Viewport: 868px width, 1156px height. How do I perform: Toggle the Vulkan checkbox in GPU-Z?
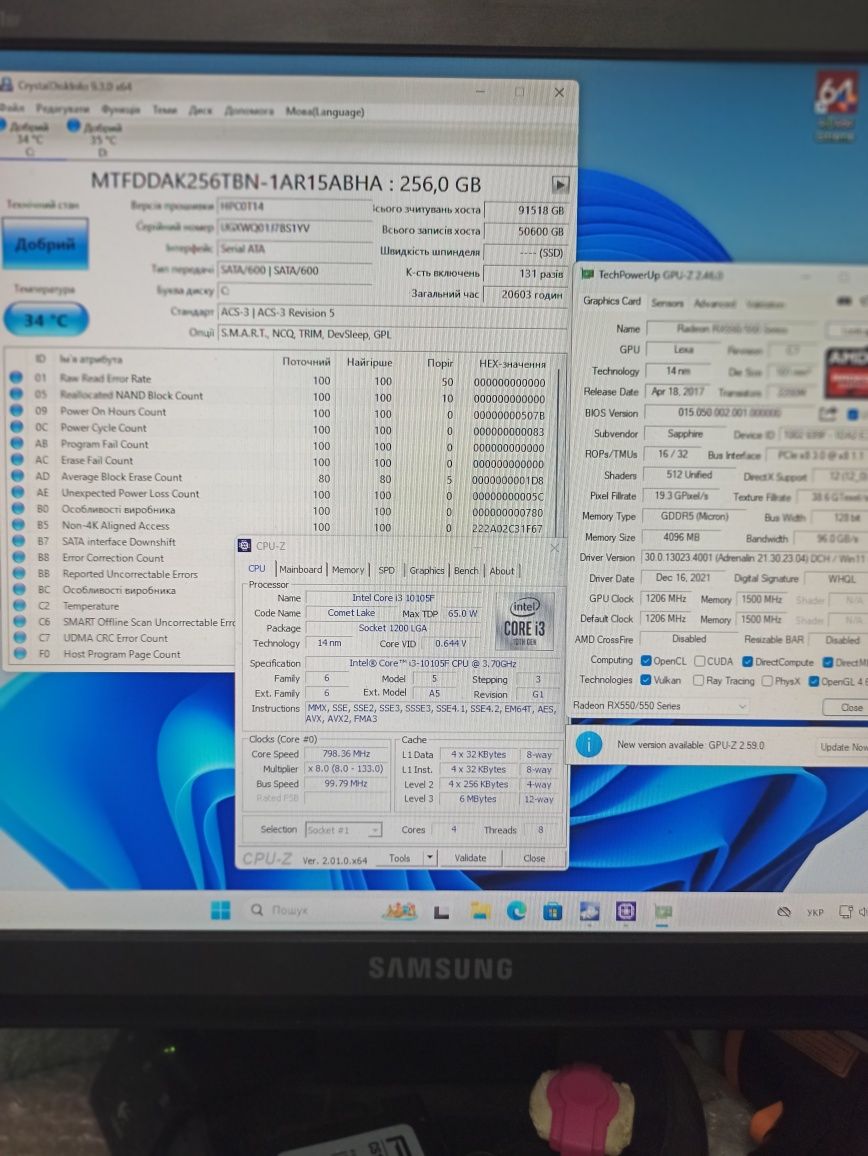click(x=646, y=680)
